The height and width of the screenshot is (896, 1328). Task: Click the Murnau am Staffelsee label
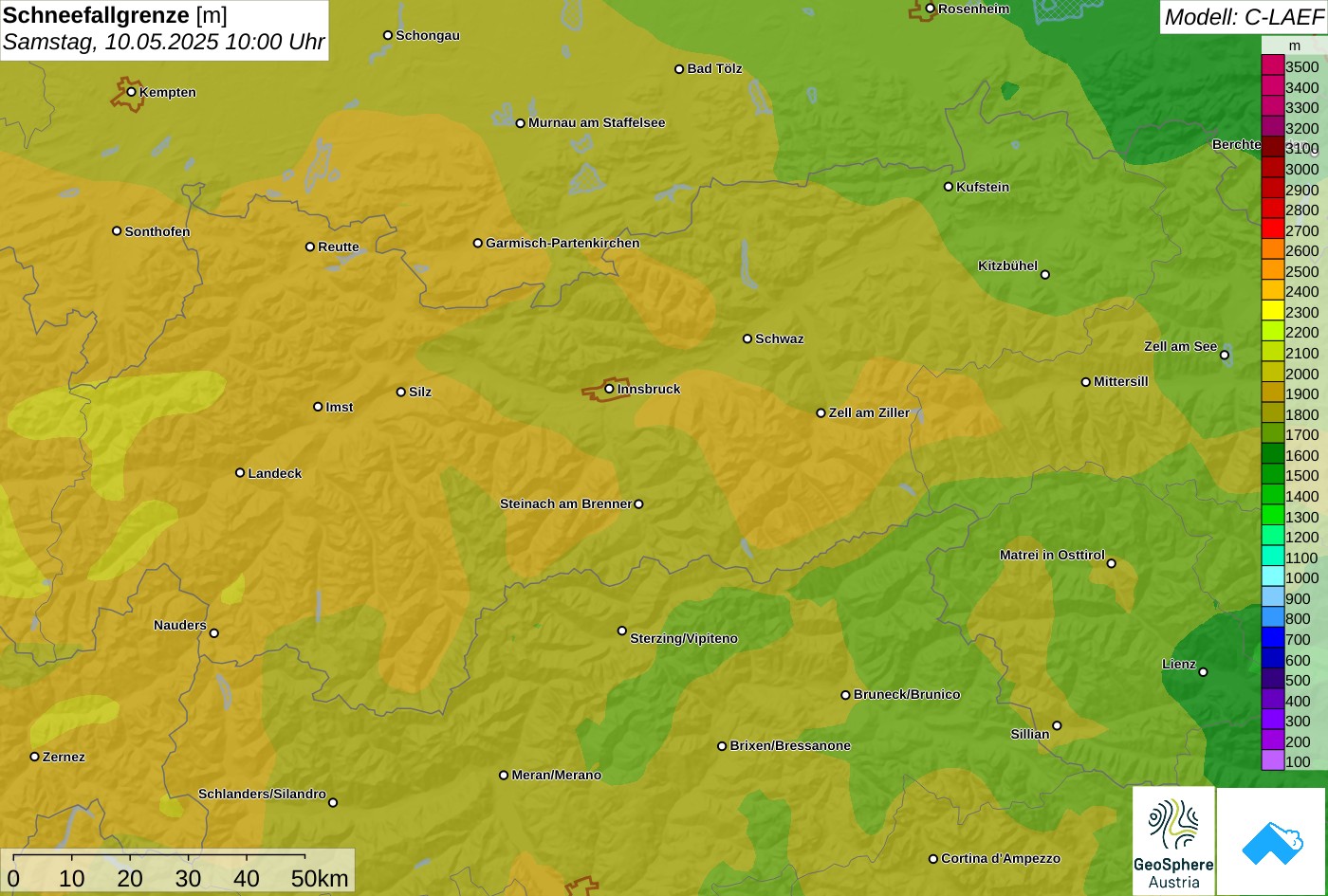click(597, 122)
